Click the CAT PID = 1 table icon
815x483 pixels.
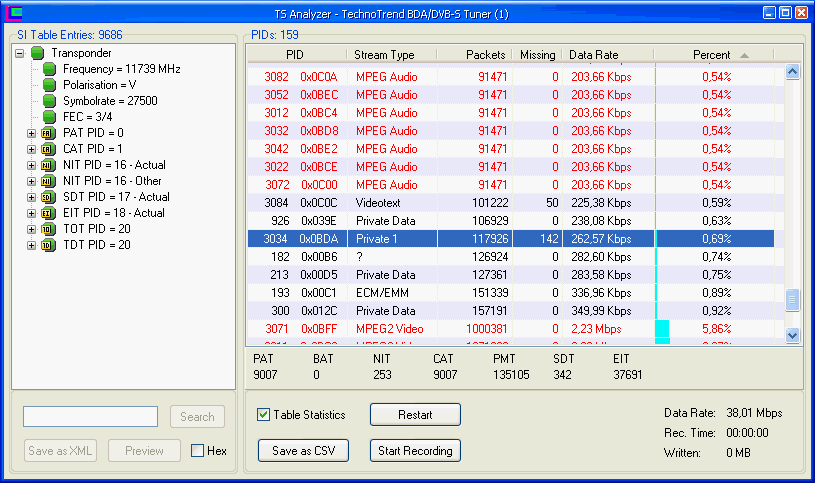[47, 149]
